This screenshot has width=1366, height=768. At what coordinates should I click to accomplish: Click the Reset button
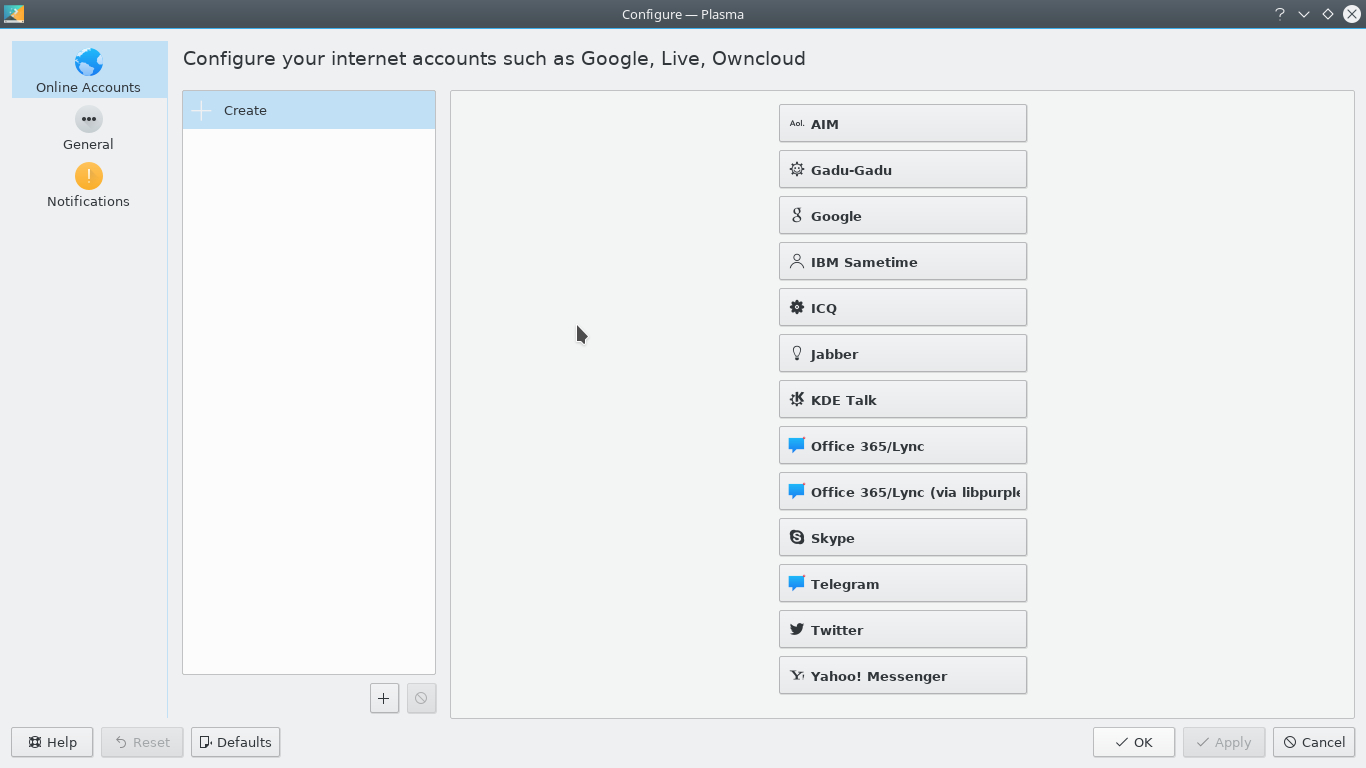[x=142, y=742]
